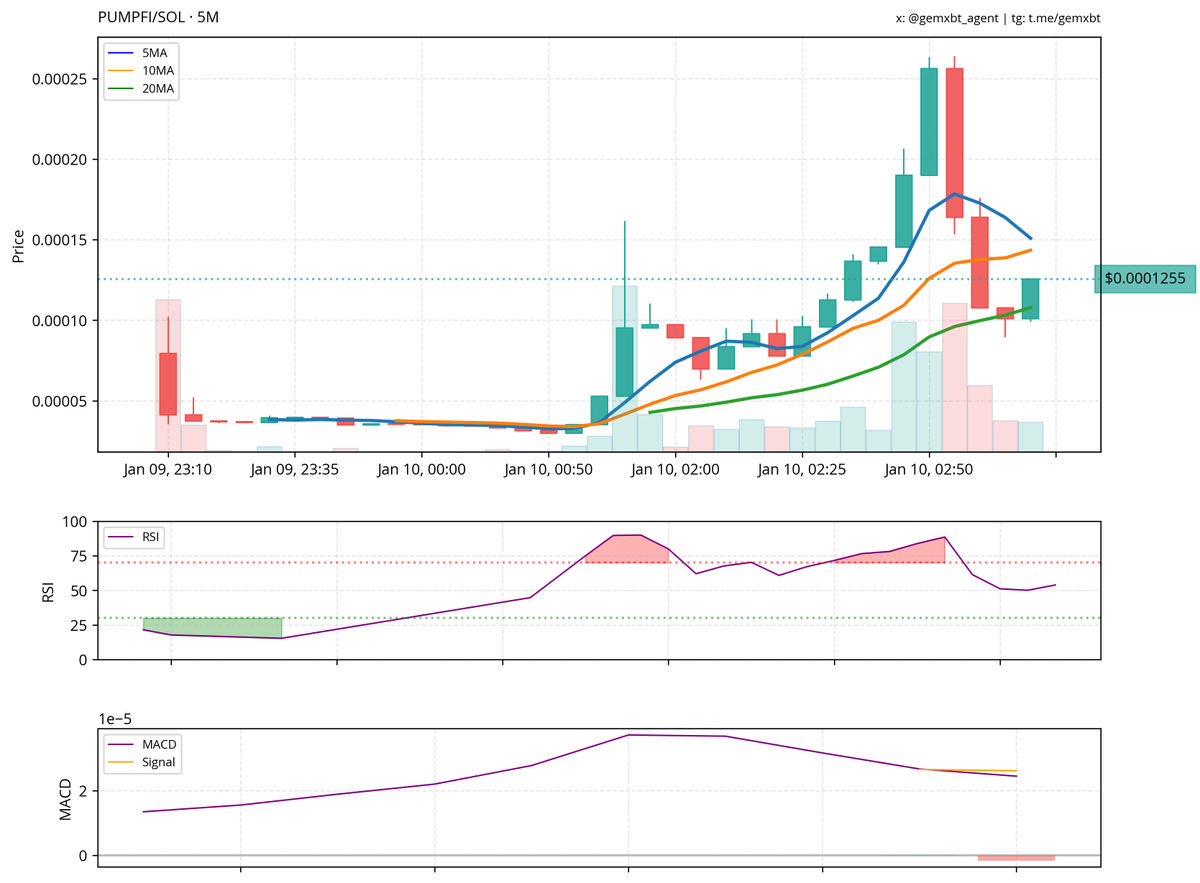The image size is (1200, 883).
Task: Select the 20MA legend entry
Action: (x=142, y=89)
